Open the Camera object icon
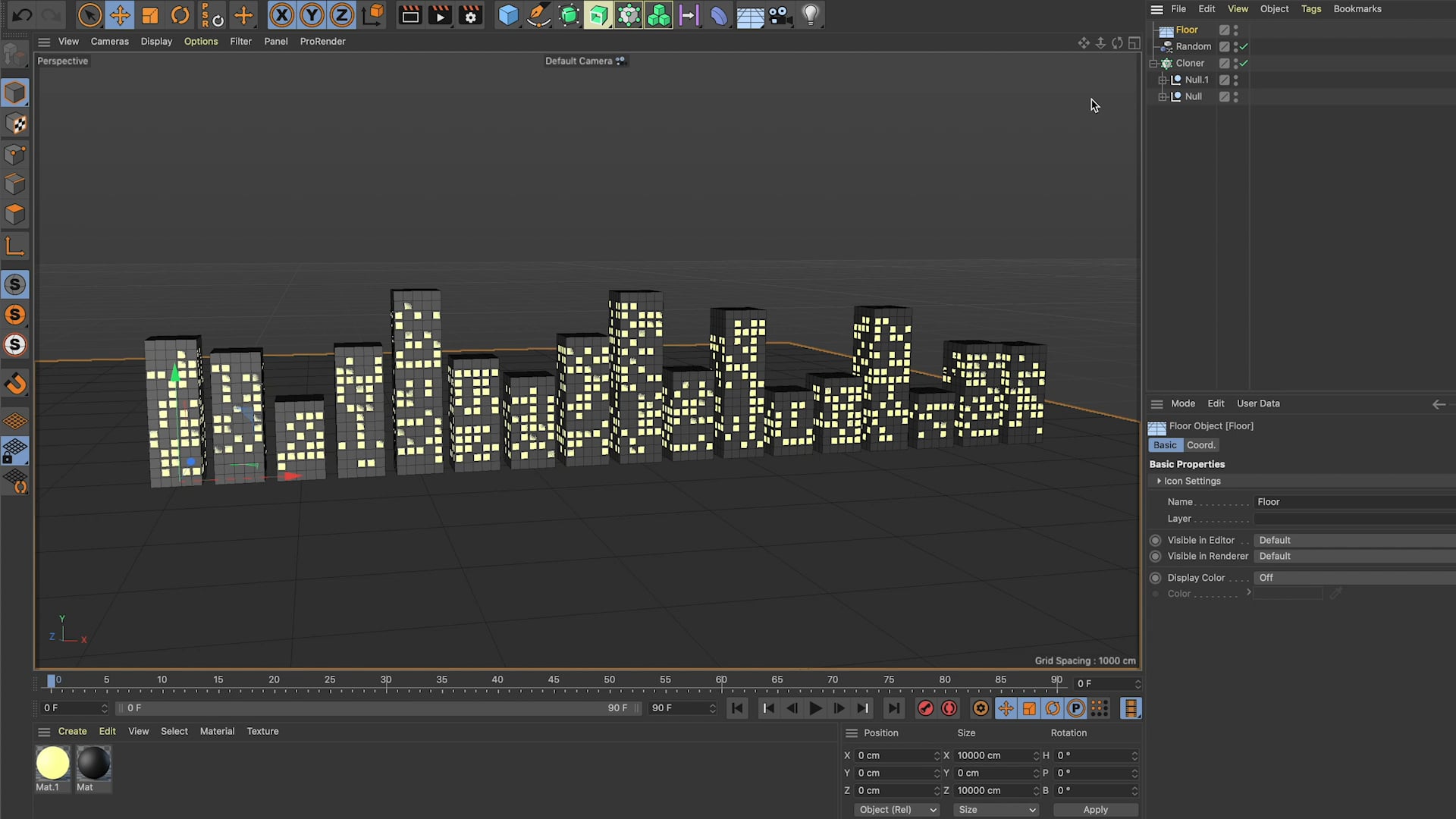1456x819 pixels. click(x=780, y=14)
